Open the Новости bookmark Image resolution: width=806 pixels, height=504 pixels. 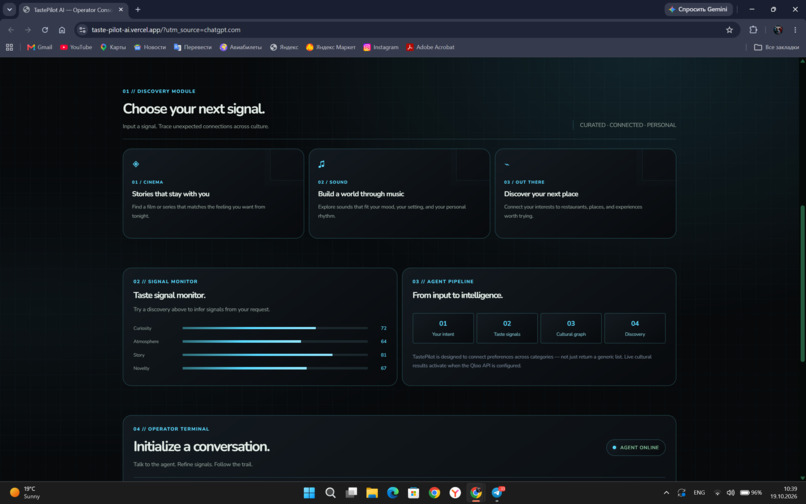click(x=150, y=47)
